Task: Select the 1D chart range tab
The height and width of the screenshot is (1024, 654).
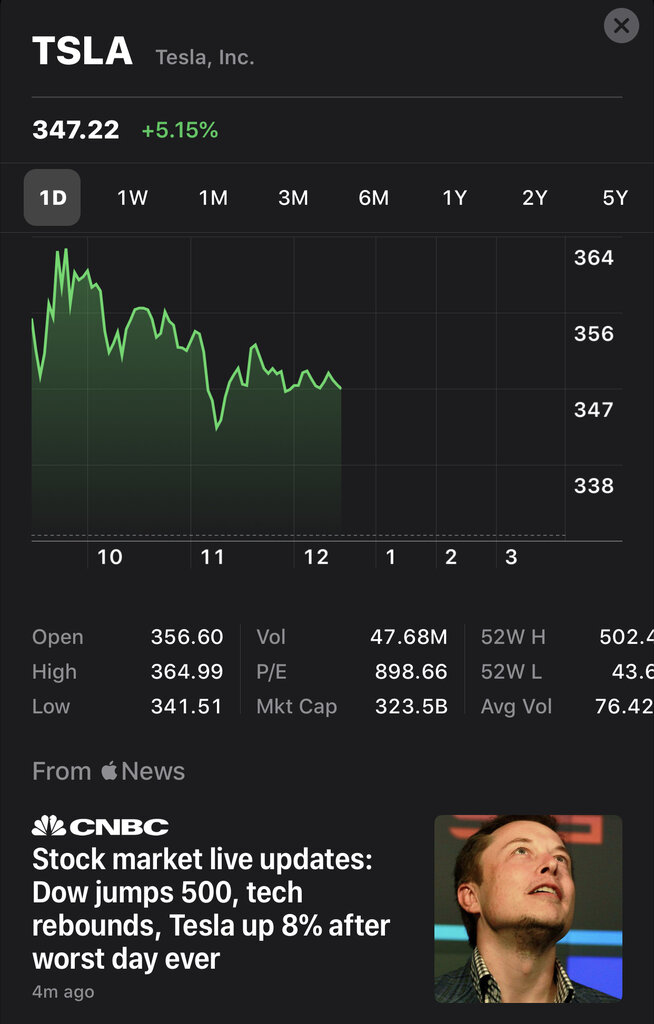Action: click(x=52, y=197)
